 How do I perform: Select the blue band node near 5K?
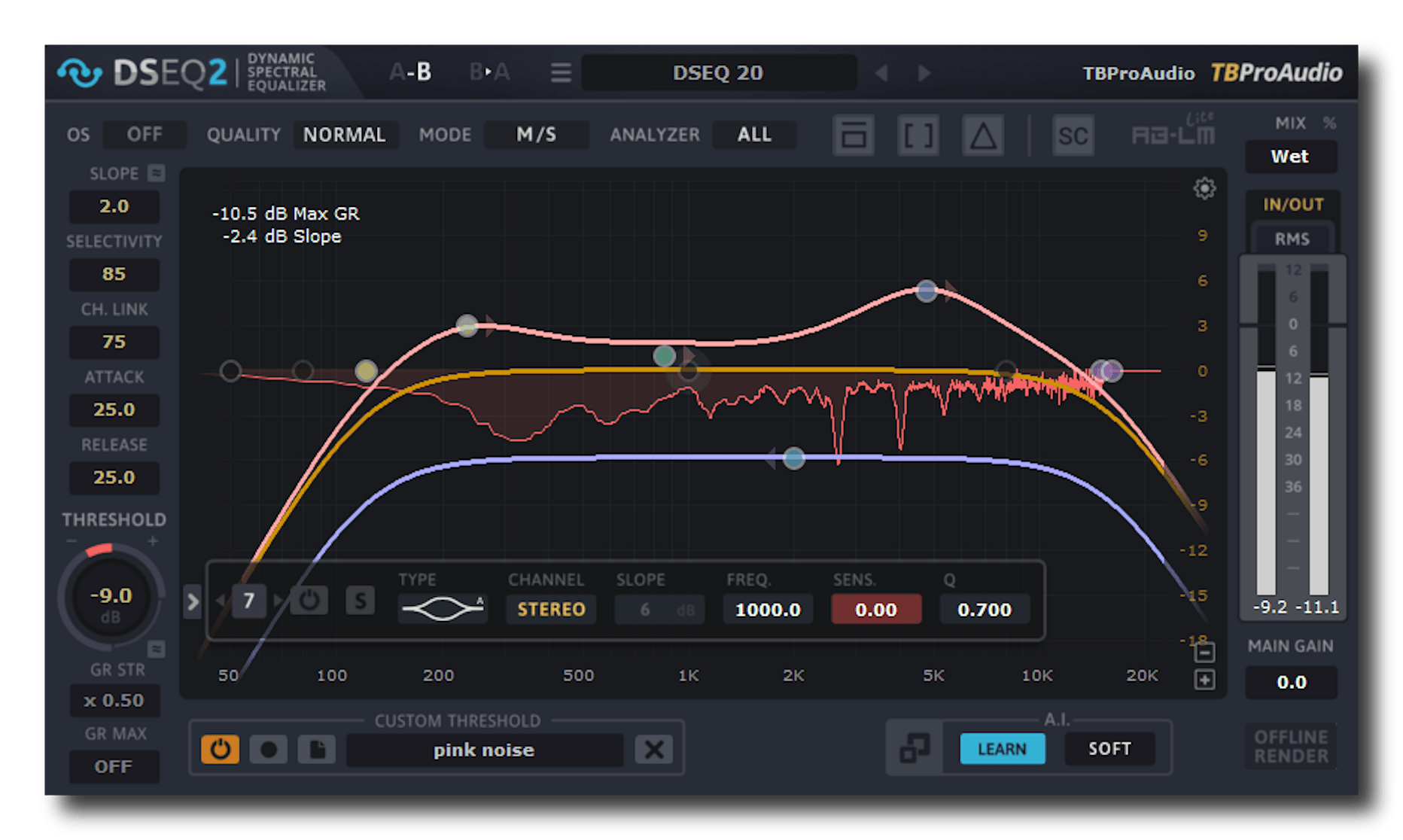coord(927,291)
